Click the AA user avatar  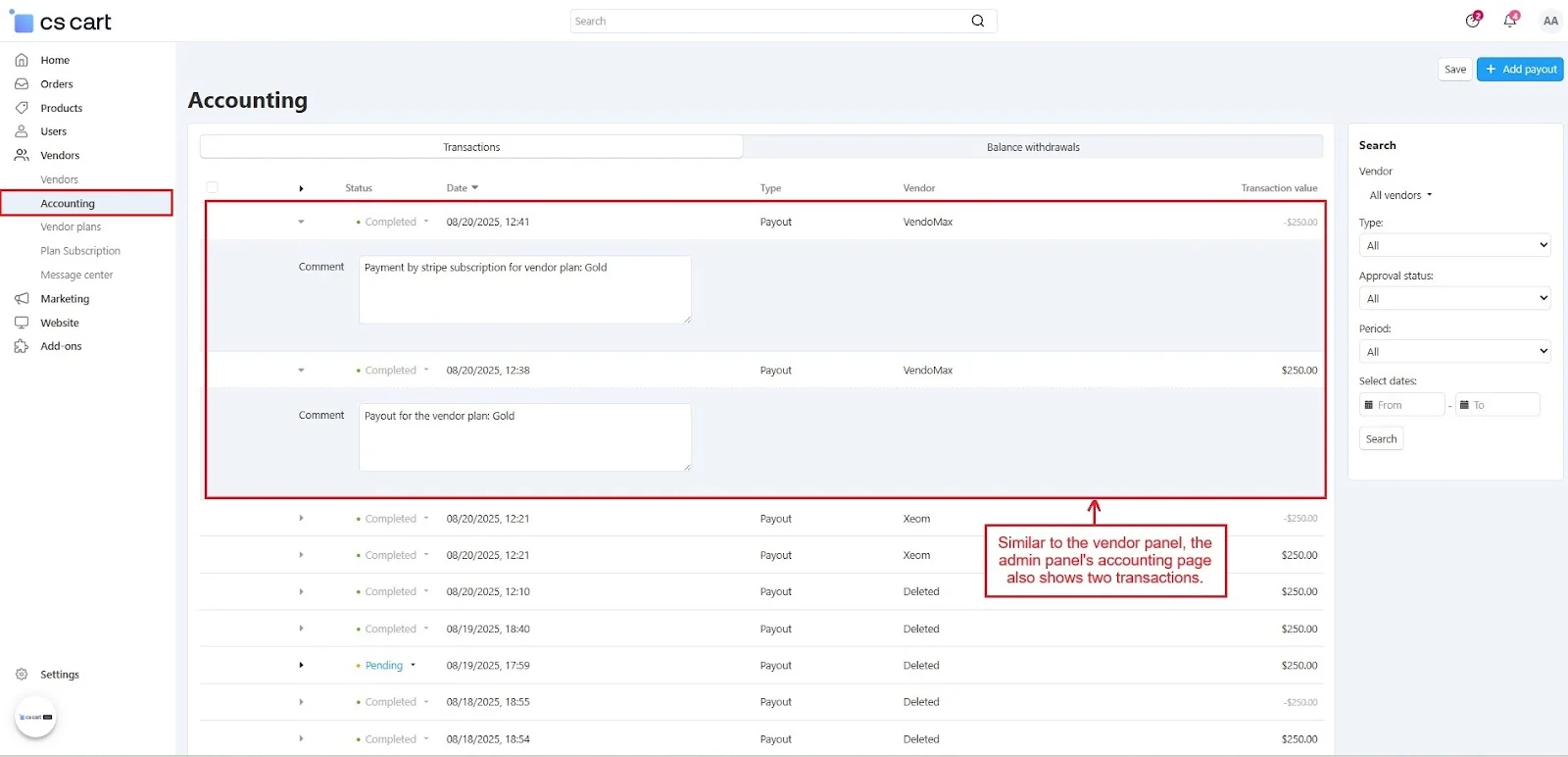[1549, 21]
